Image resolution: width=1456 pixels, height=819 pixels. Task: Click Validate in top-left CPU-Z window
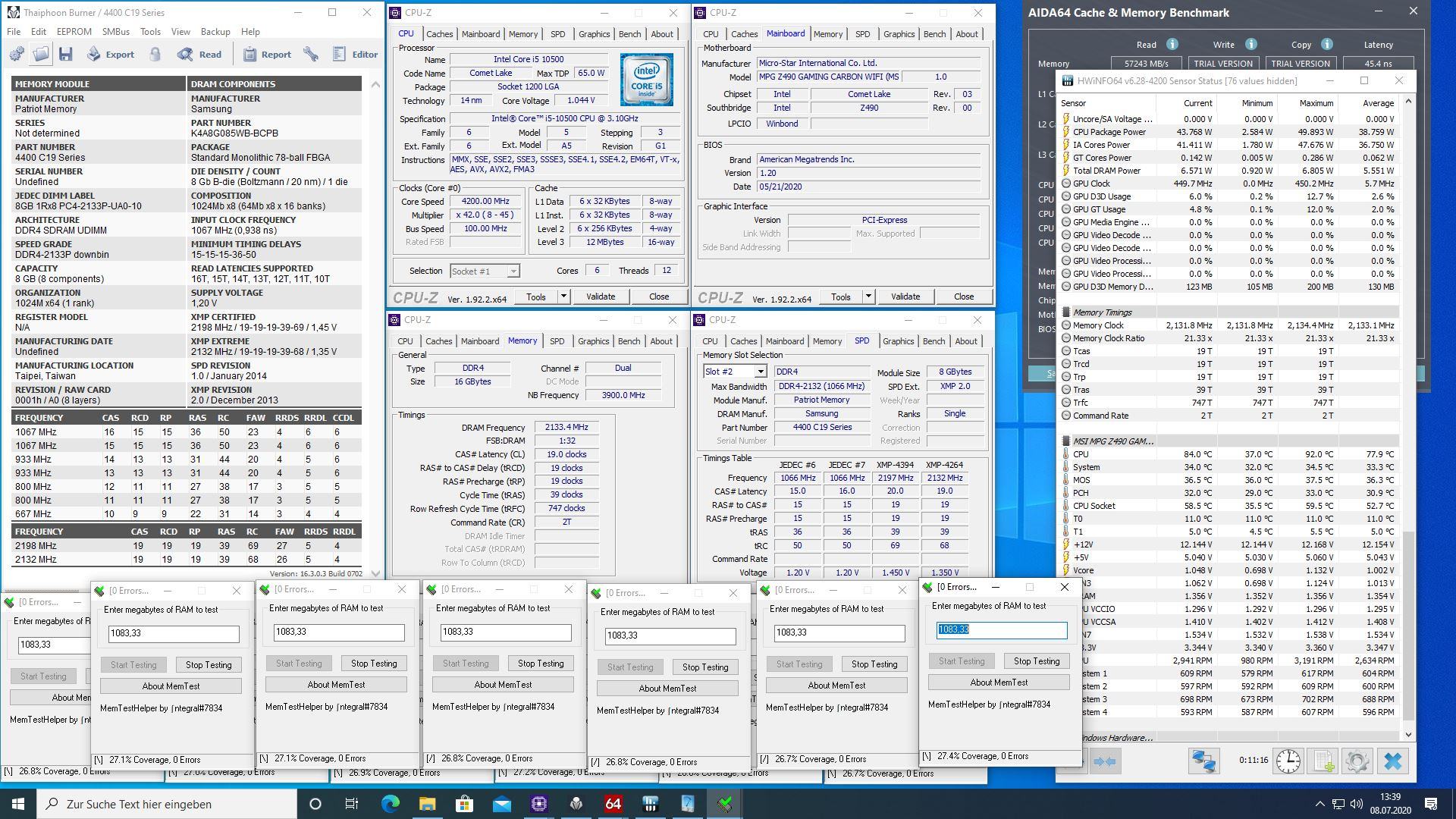tap(601, 297)
